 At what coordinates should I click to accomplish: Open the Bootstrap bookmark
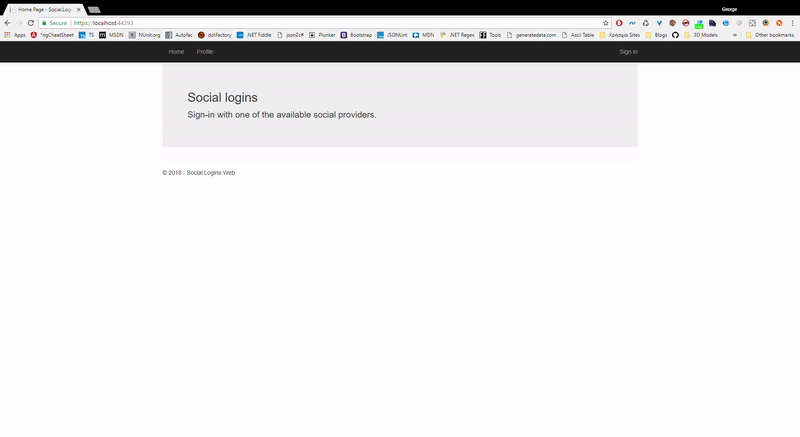point(356,35)
